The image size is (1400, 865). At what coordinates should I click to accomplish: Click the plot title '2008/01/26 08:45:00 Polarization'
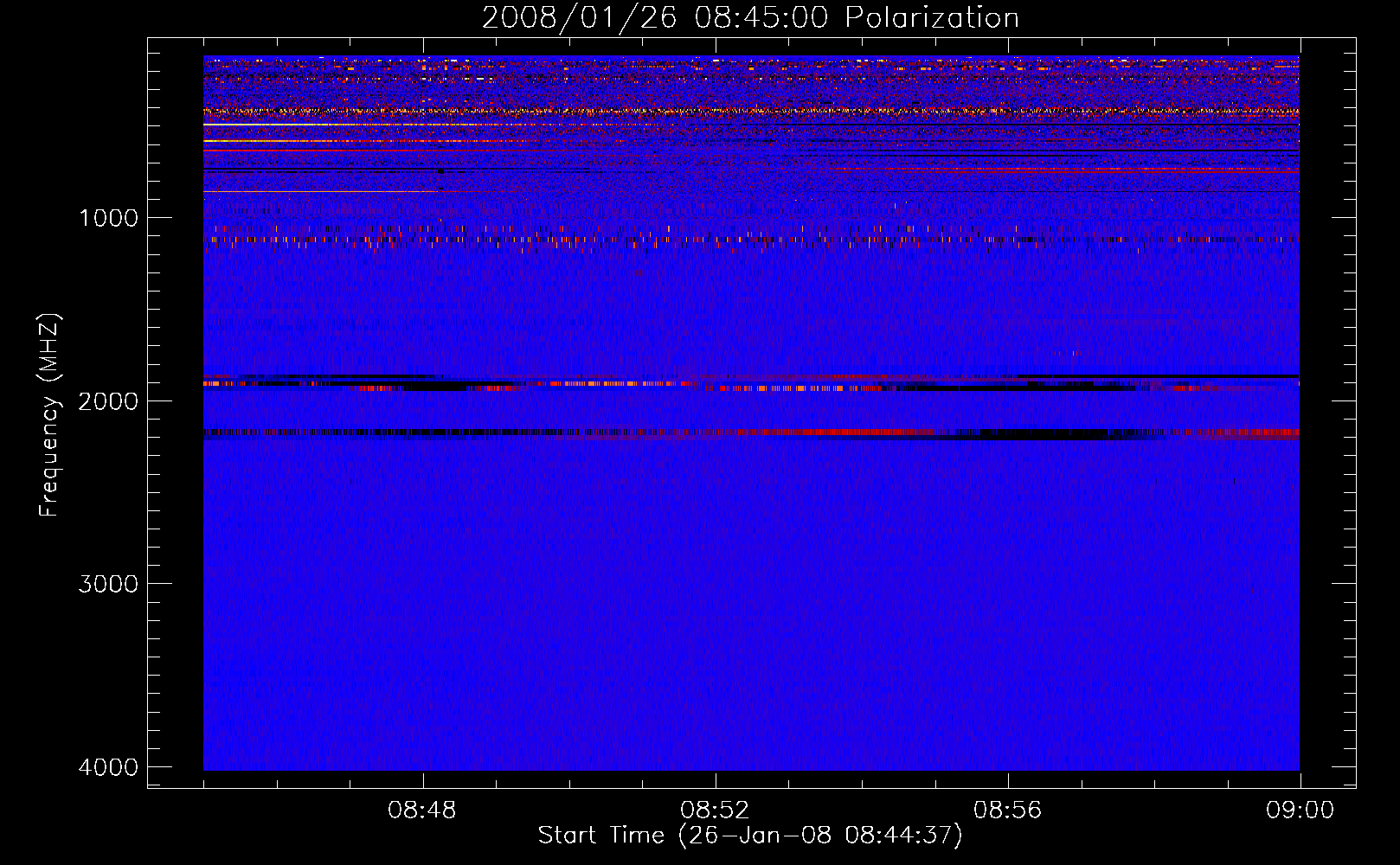point(750,18)
